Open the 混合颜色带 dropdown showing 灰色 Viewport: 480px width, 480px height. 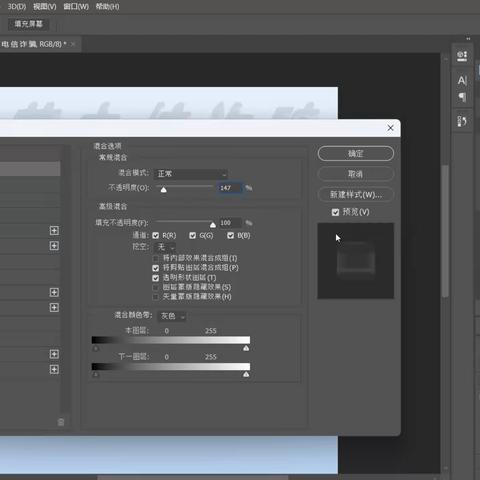(x=172, y=316)
